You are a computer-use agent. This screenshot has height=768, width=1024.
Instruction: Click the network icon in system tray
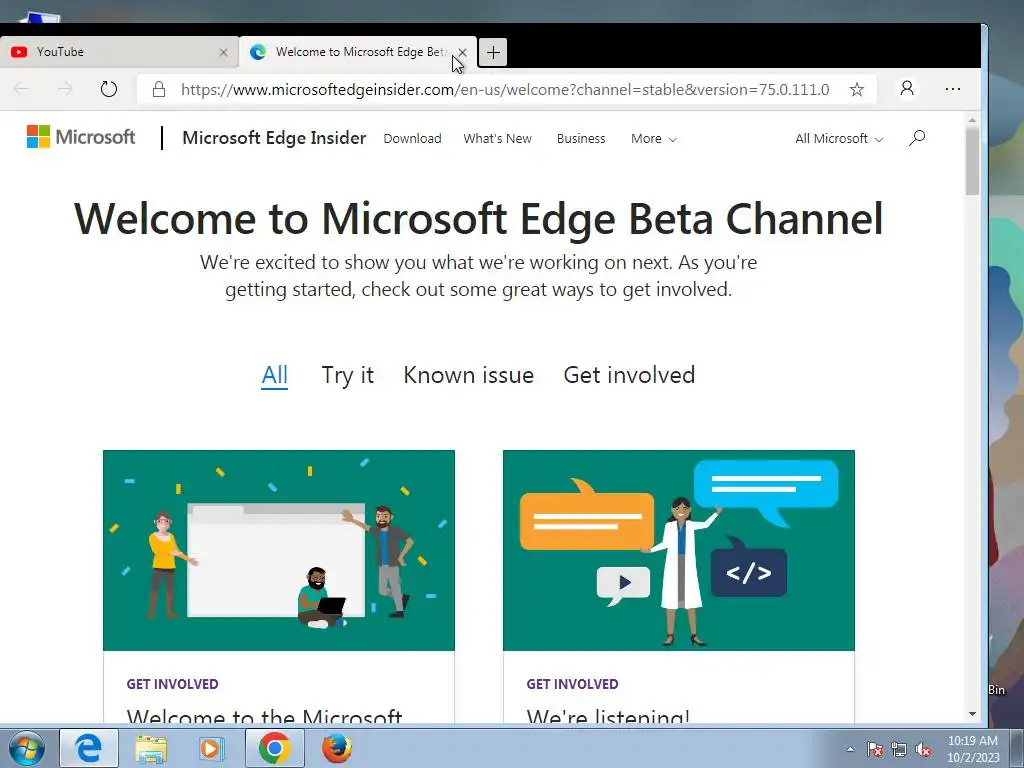pos(899,749)
